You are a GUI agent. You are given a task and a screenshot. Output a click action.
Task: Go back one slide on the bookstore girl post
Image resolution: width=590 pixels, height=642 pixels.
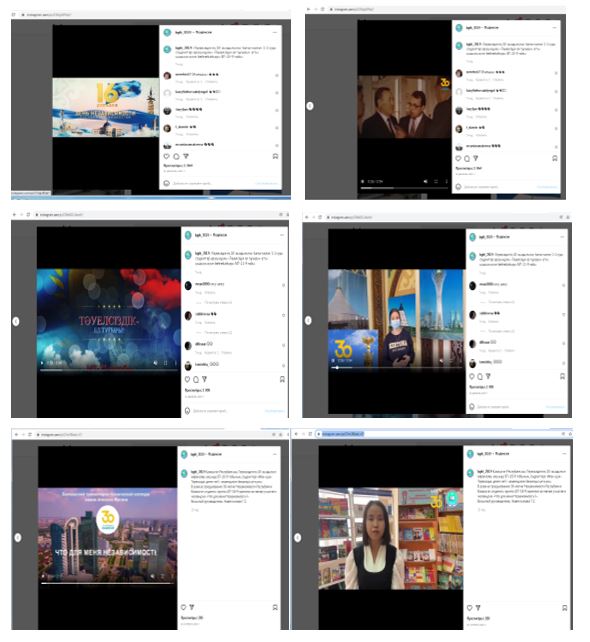[x=298, y=538]
